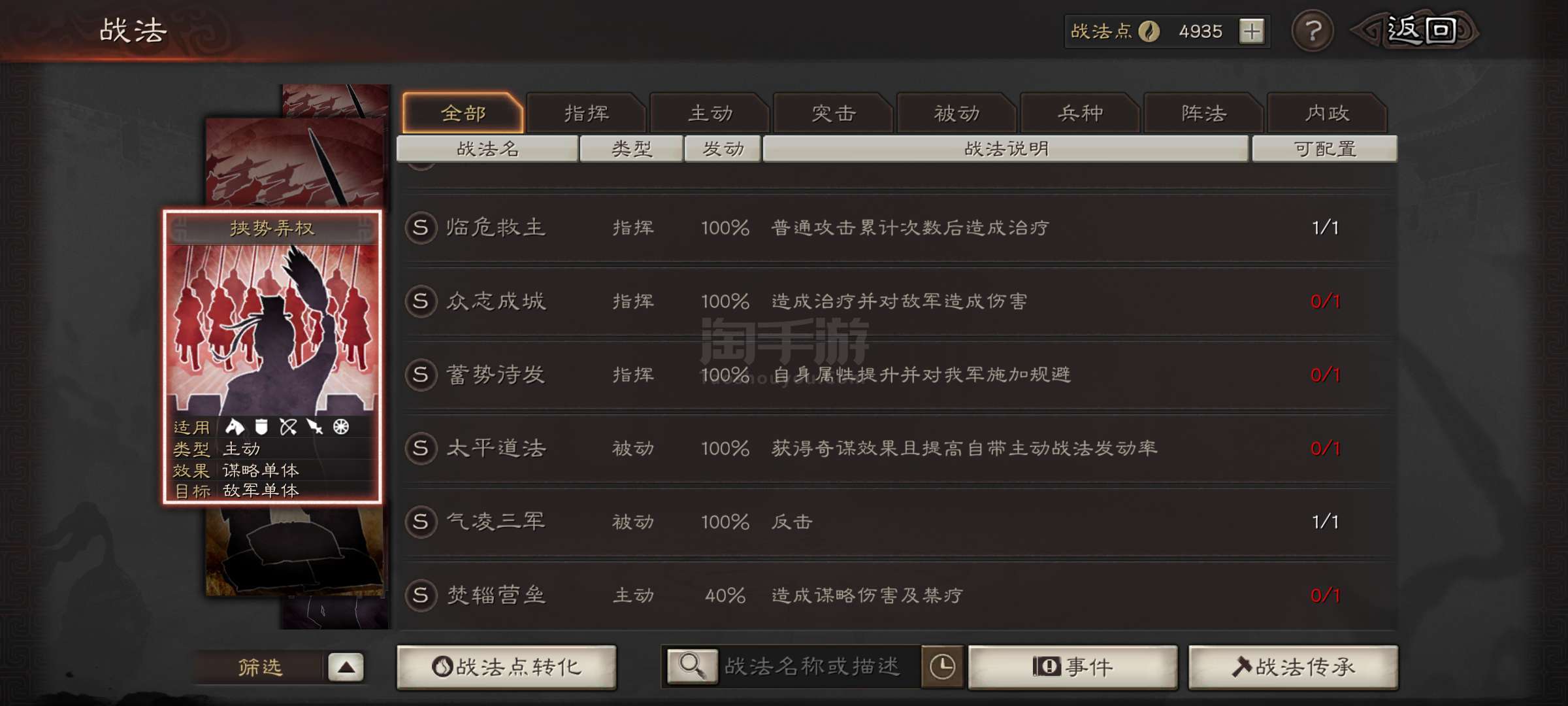1568x706 pixels.
Task: Click the plus icon beside 战法点 4935
Action: [1252, 31]
